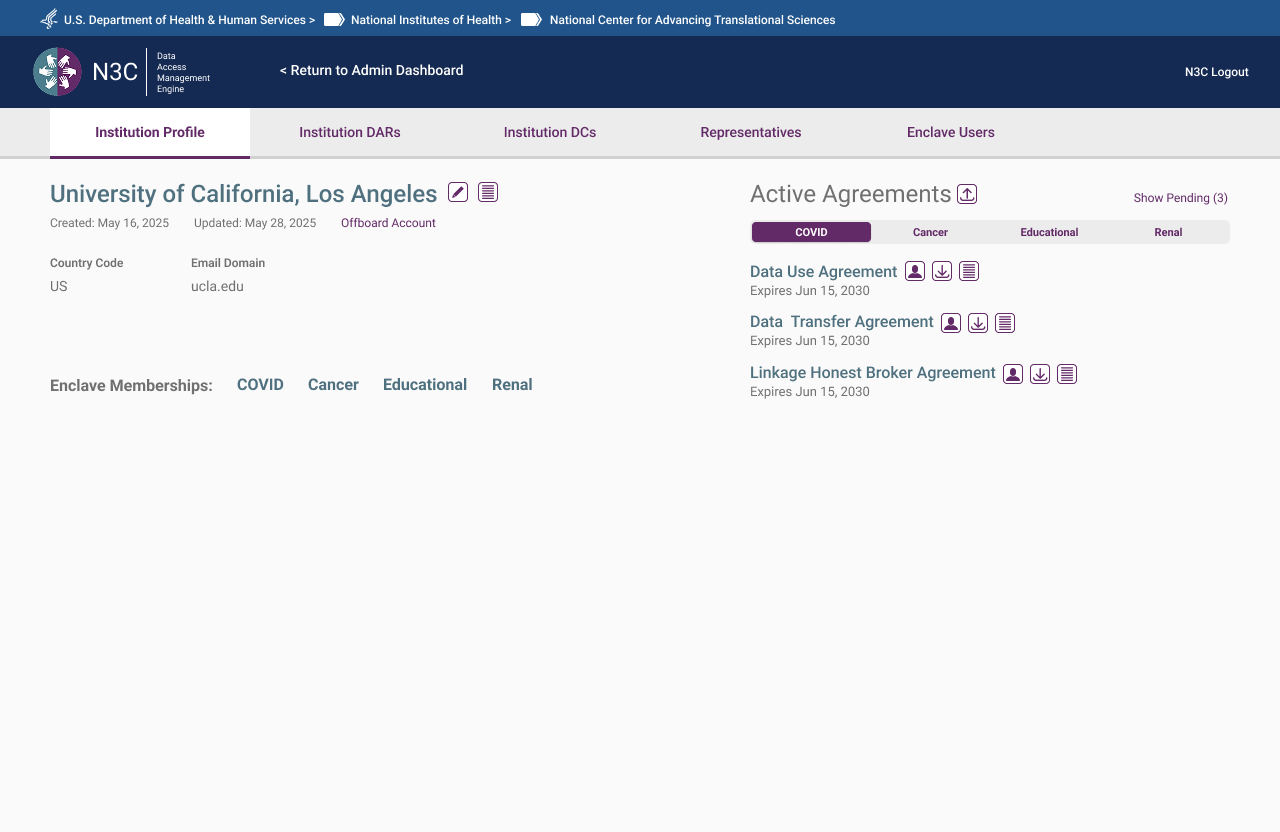The image size is (1280, 832).
Task: Click the Offboard Account link
Action: click(x=388, y=222)
